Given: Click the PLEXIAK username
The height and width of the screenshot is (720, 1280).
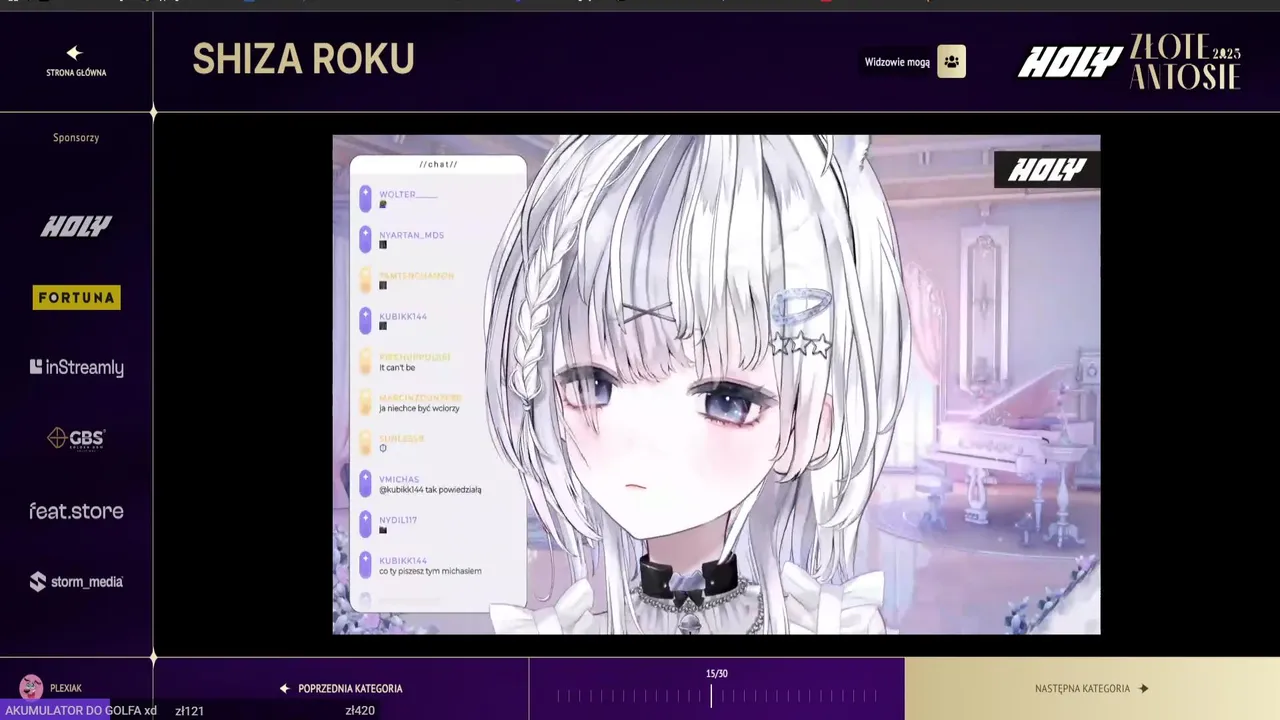Looking at the screenshot, I should [x=66, y=688].
